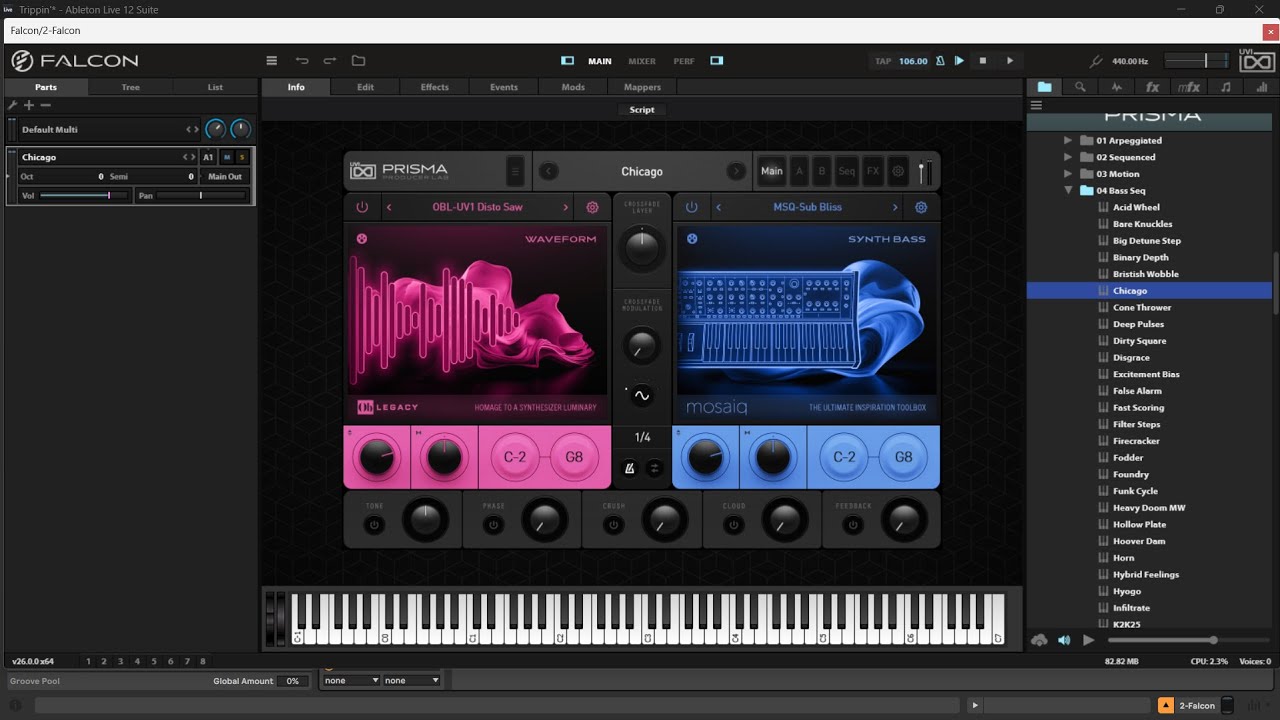Remove part with the minus icon
This screenshot has height=720, width=1280.
(x=45, y=105)
